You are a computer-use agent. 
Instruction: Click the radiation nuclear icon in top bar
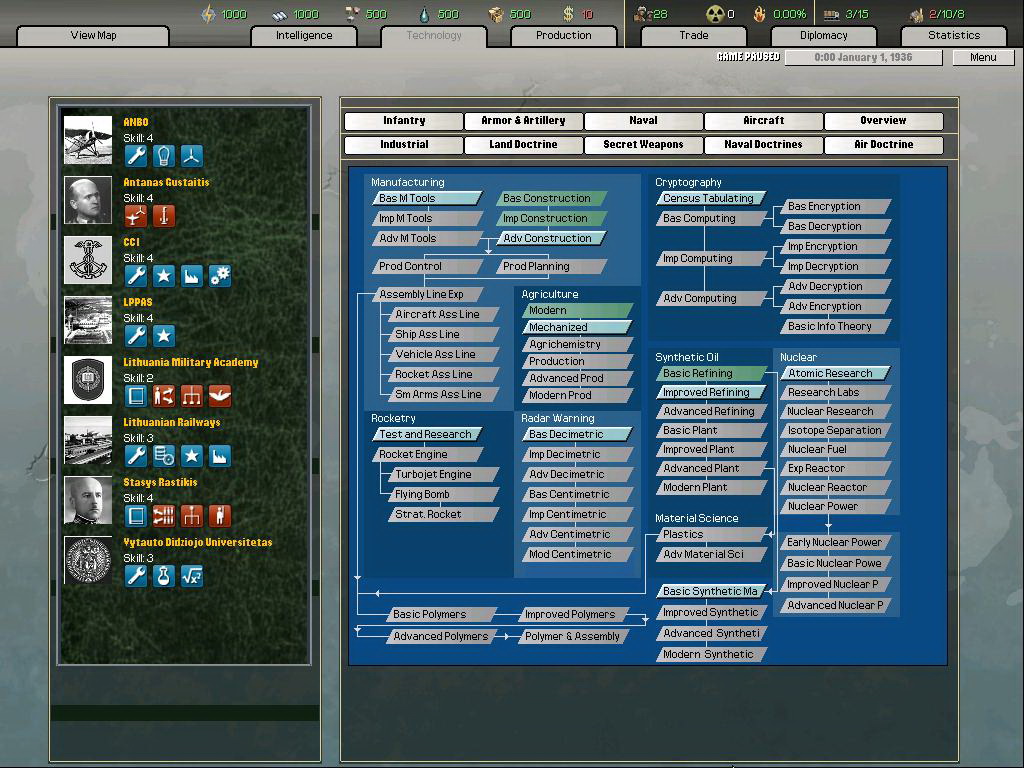pyautogui.click(x=715, y=14)
